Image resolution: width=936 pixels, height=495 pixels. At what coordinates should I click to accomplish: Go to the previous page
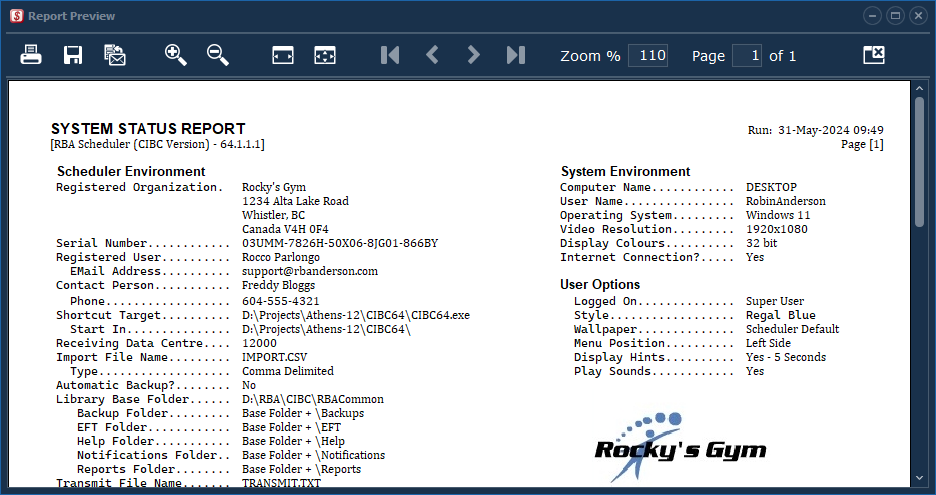[432, 56]
